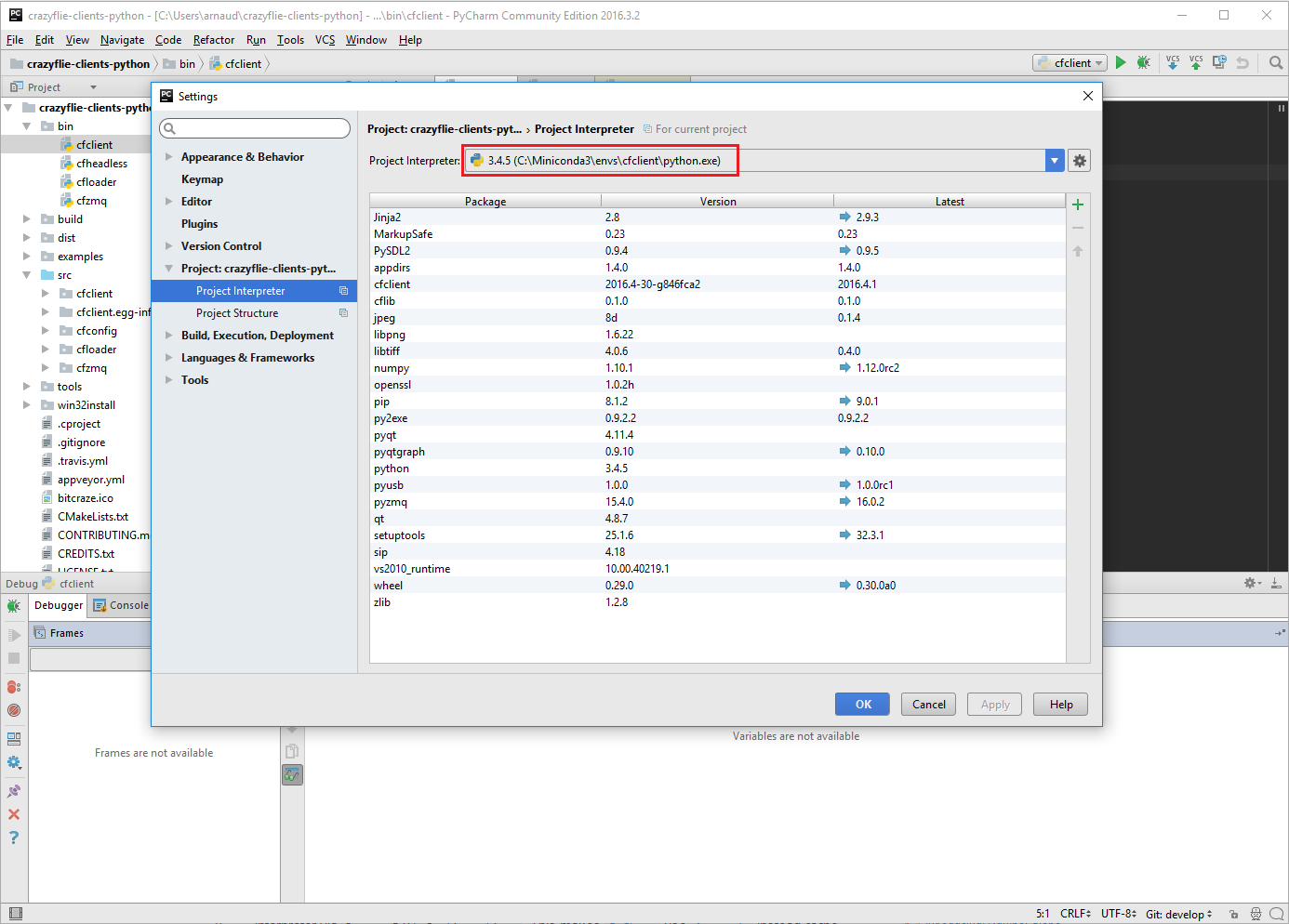The image size is (1289, 924).
Task: Start debugging with the bug icon in top toolbar
Action: [1144, 62]
